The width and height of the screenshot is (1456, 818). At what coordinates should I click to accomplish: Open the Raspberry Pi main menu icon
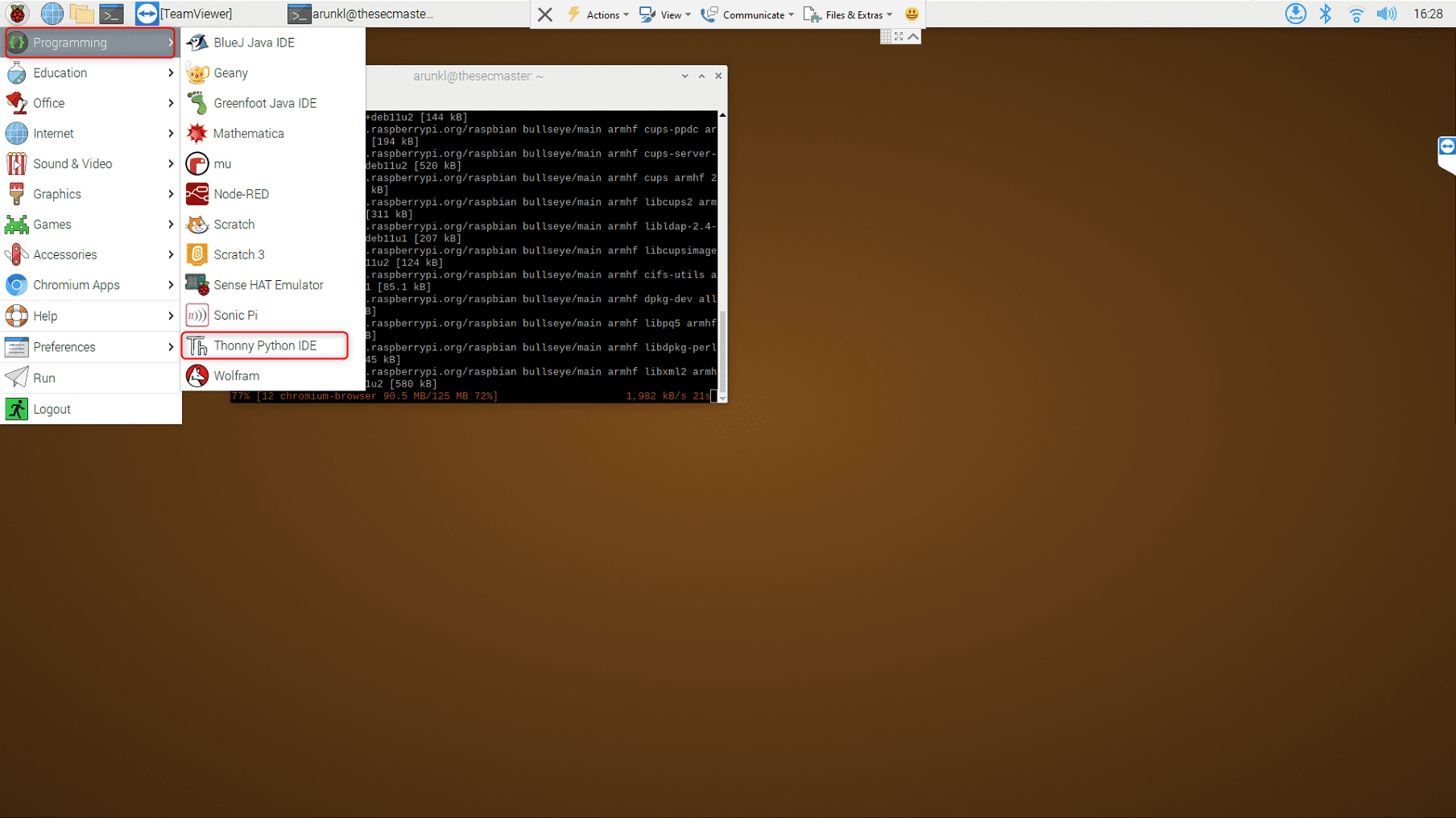(17, 14)
